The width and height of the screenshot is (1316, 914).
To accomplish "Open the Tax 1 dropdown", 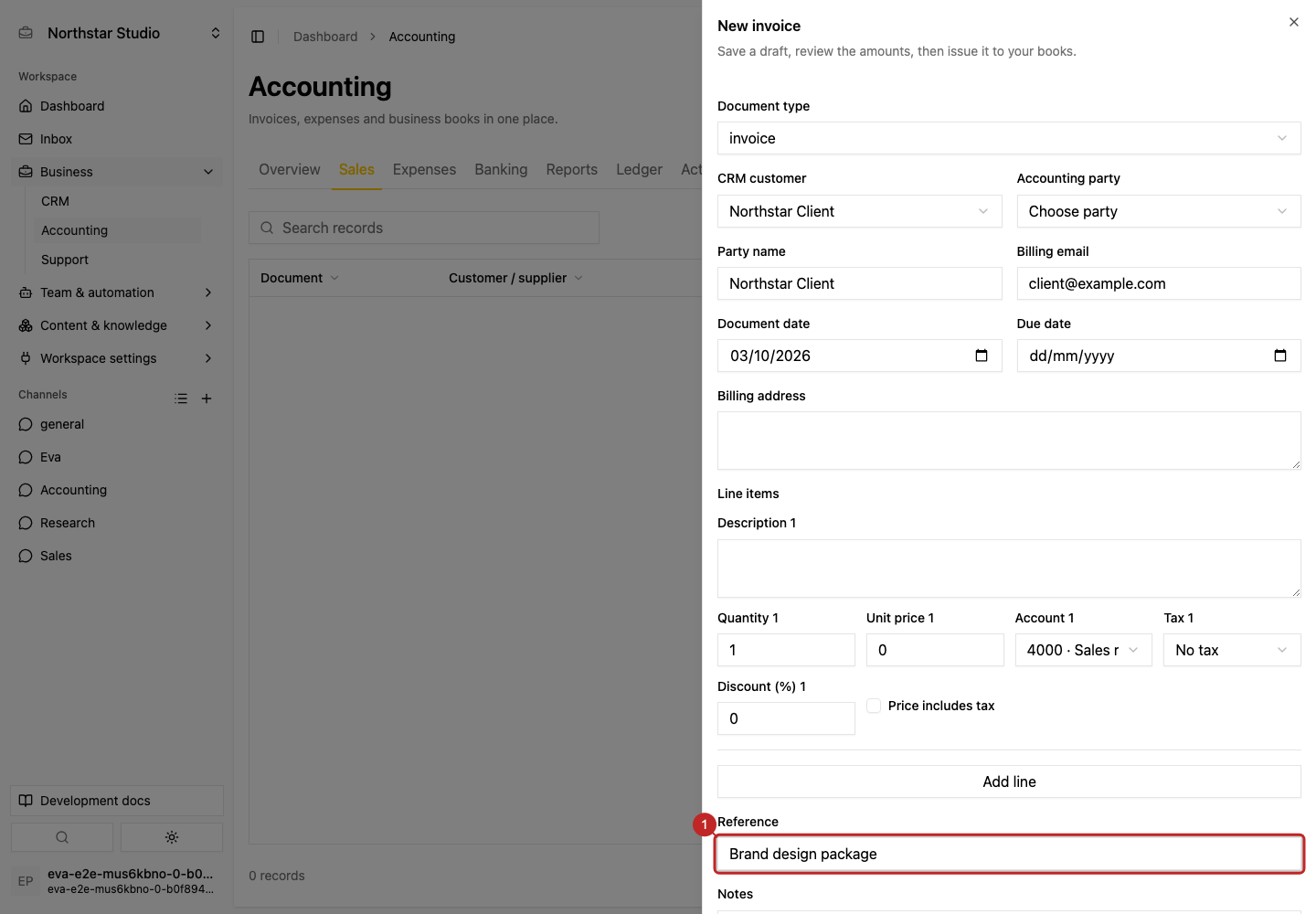I will [1232, 650].
